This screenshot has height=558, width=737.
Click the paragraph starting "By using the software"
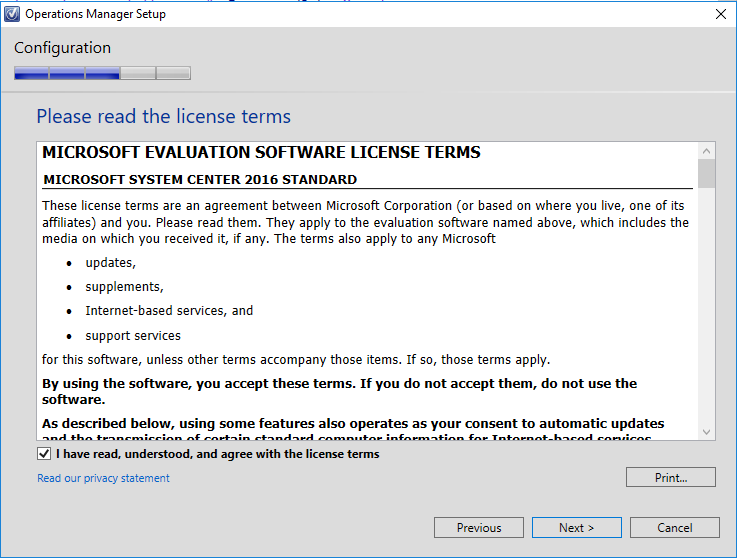pos(339,392)
